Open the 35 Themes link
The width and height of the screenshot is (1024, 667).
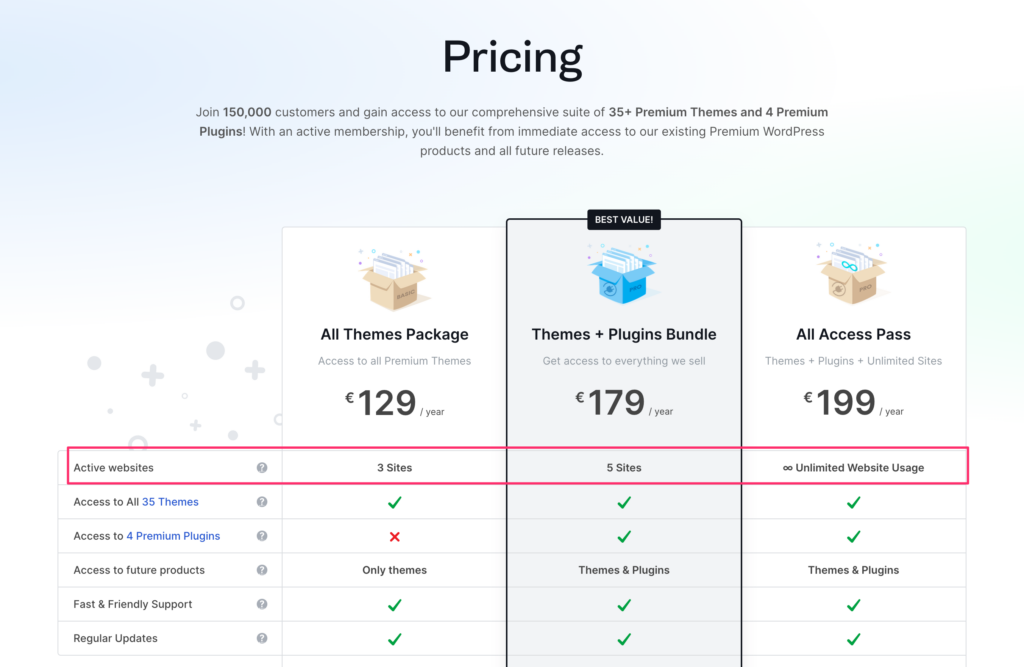coord(170,502)
